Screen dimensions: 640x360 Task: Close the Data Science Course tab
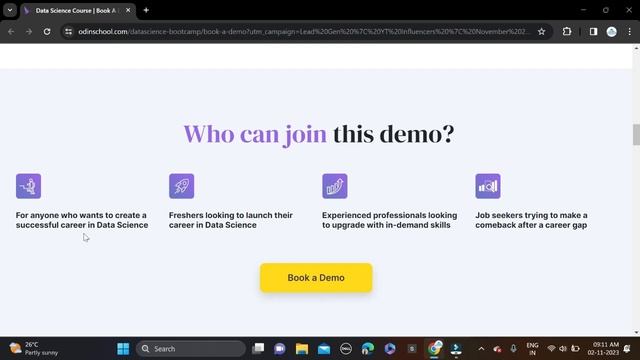(x=128, y=10)
